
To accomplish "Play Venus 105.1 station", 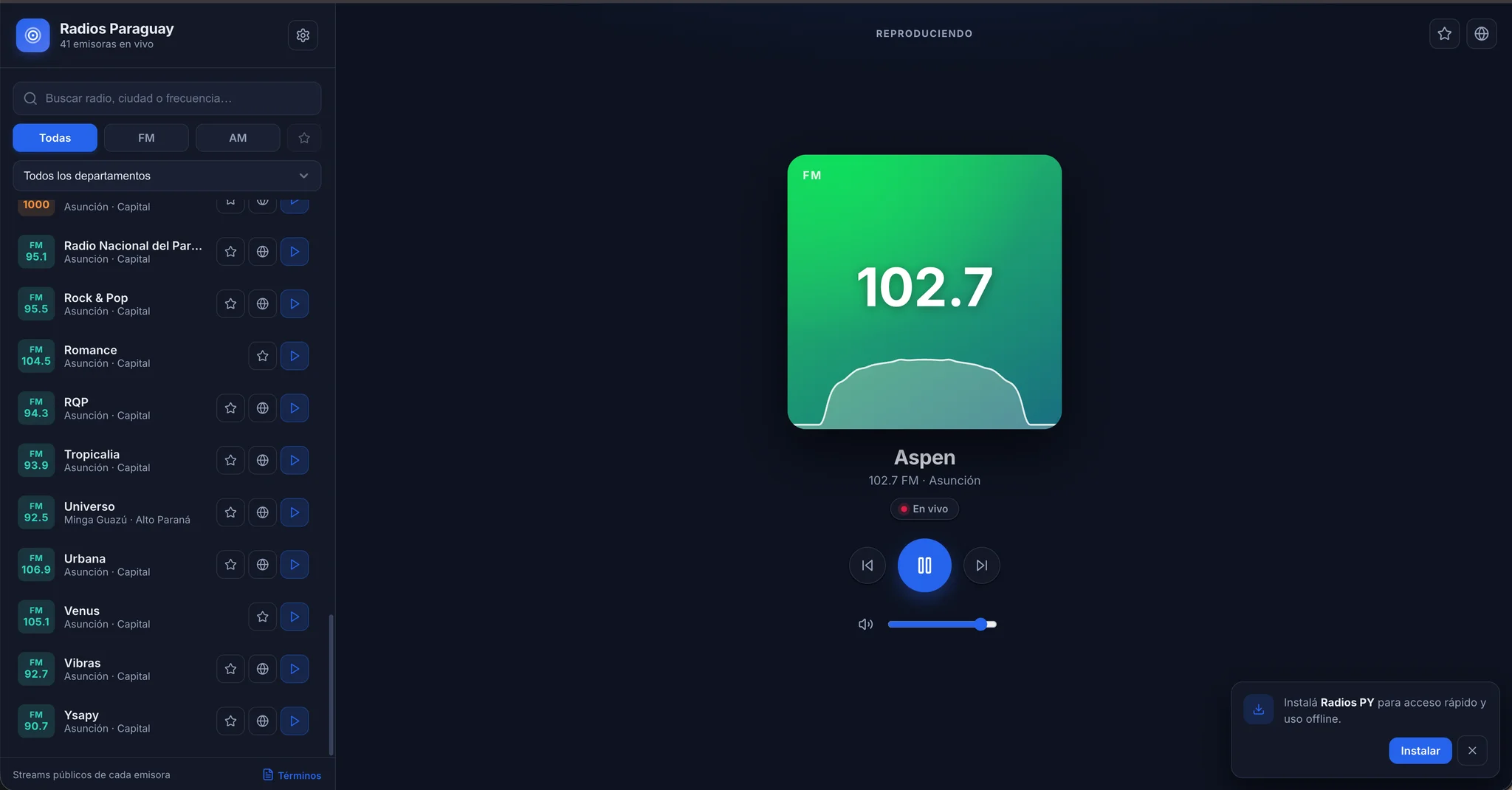I will [295, 616].
